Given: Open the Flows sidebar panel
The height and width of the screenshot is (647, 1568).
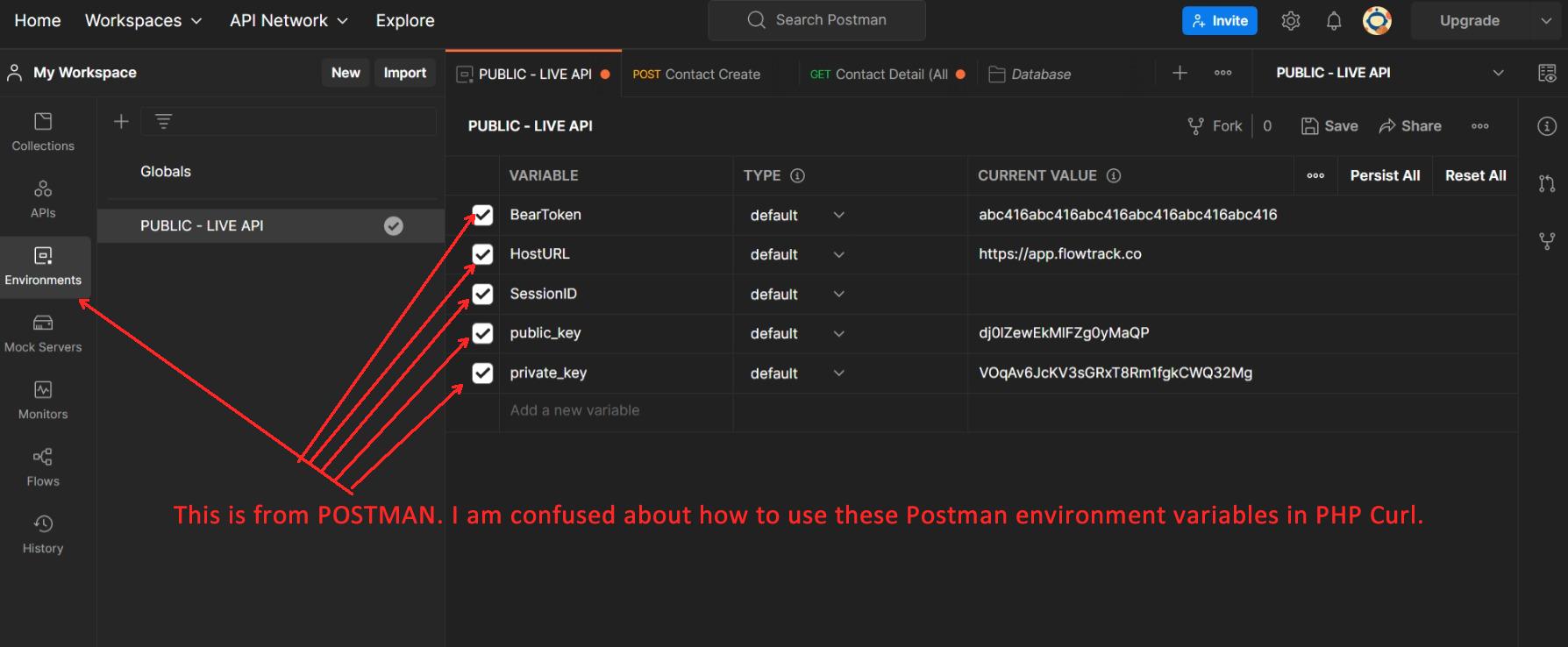Looking at the screenshot, I should pos(43,468).
